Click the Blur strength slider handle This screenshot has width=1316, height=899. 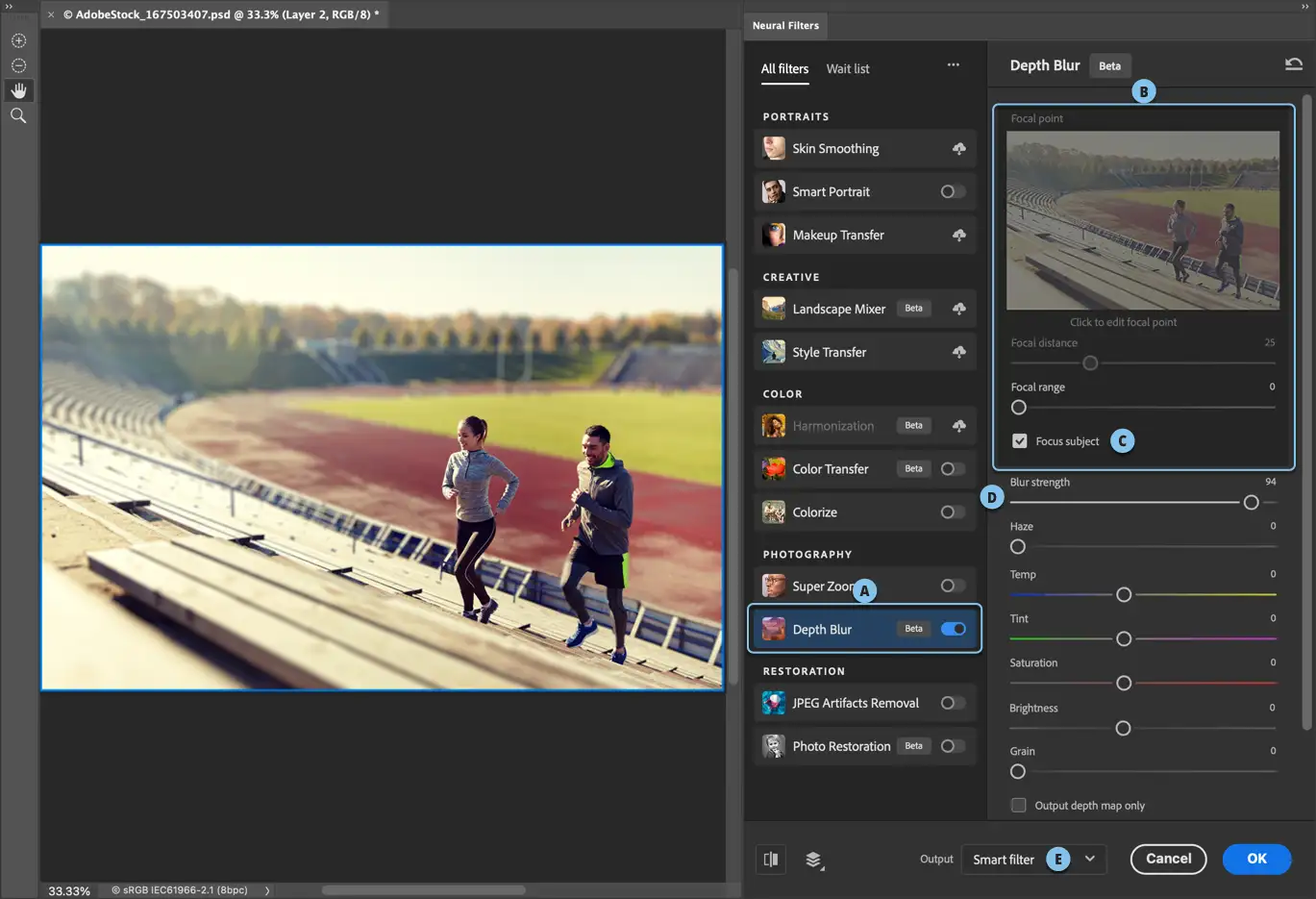[x=1251, y=502]
